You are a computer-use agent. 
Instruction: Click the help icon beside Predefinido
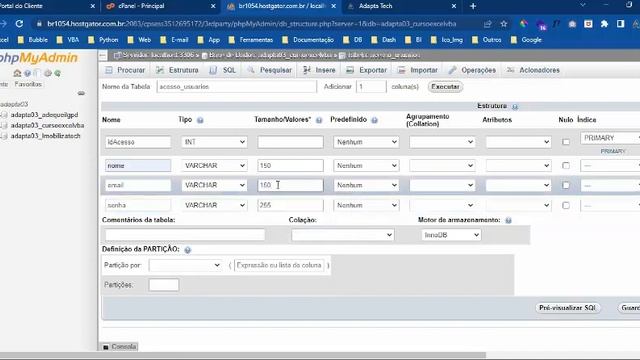click(x=374, y=120)
